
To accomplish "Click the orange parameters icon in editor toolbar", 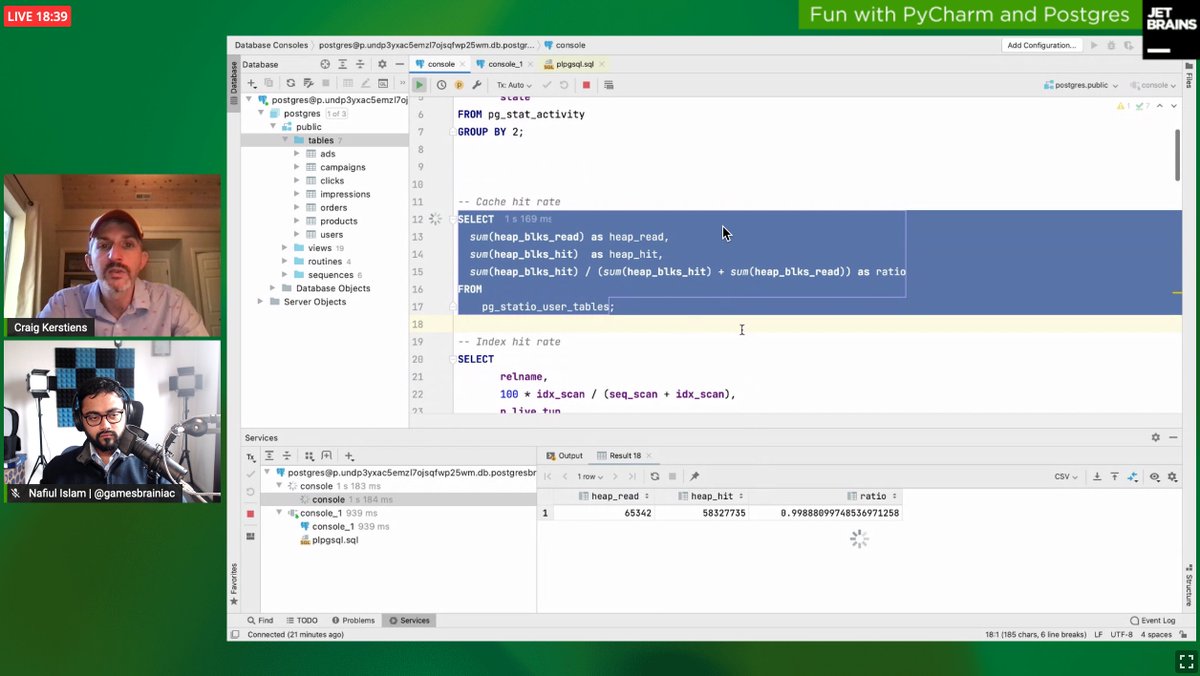I will (459, 85).
